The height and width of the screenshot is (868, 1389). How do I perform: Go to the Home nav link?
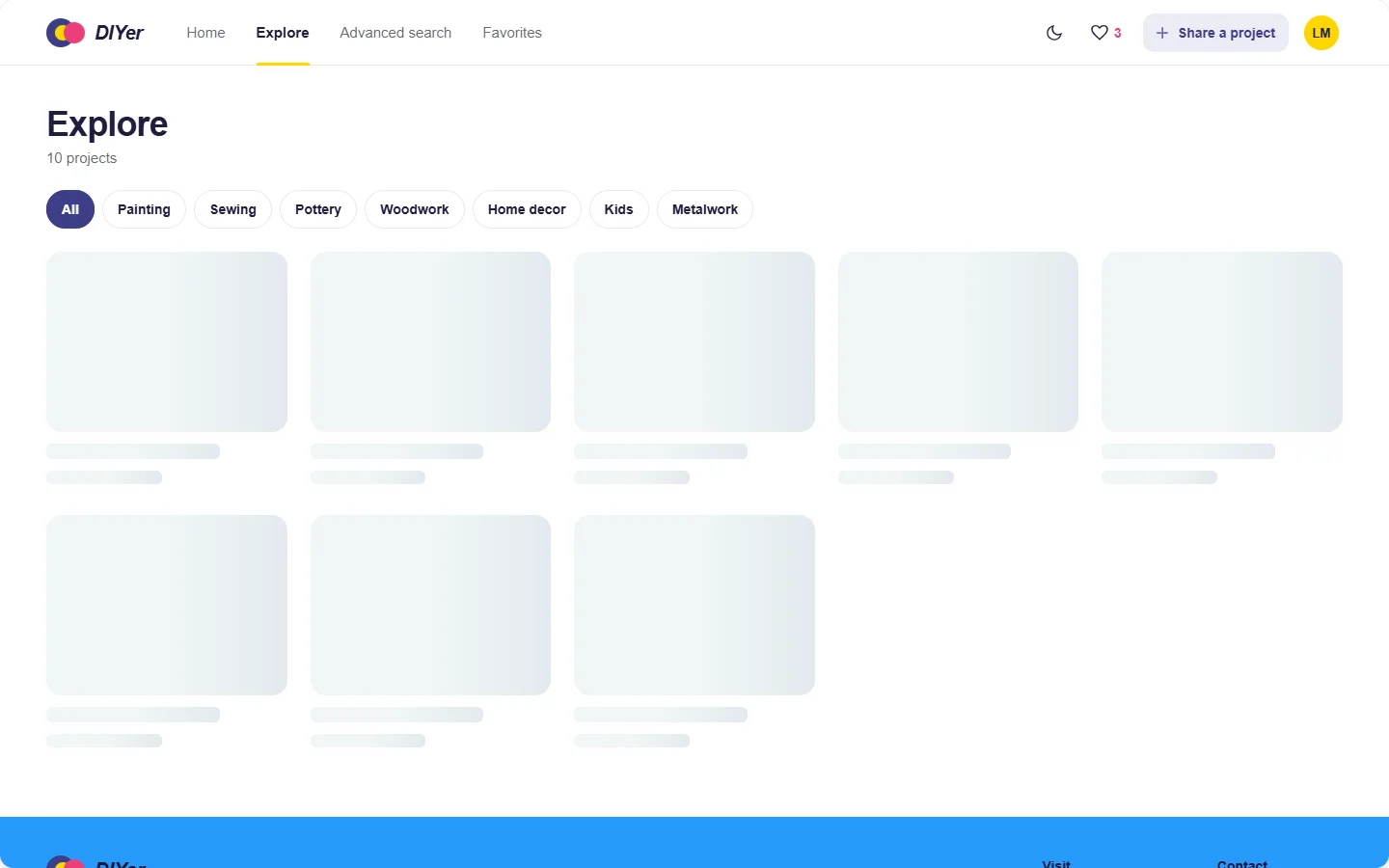[205, 33]
